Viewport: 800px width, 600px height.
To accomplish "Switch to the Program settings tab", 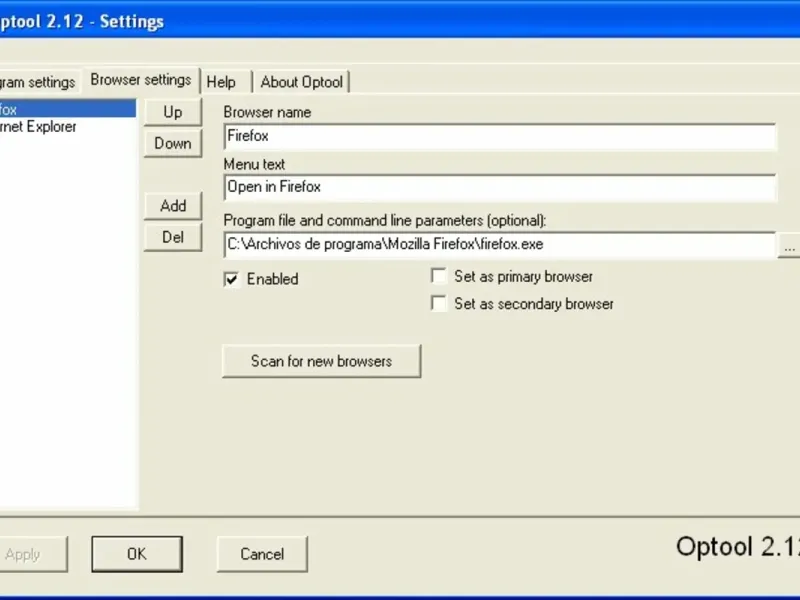I will pos(37,82).
